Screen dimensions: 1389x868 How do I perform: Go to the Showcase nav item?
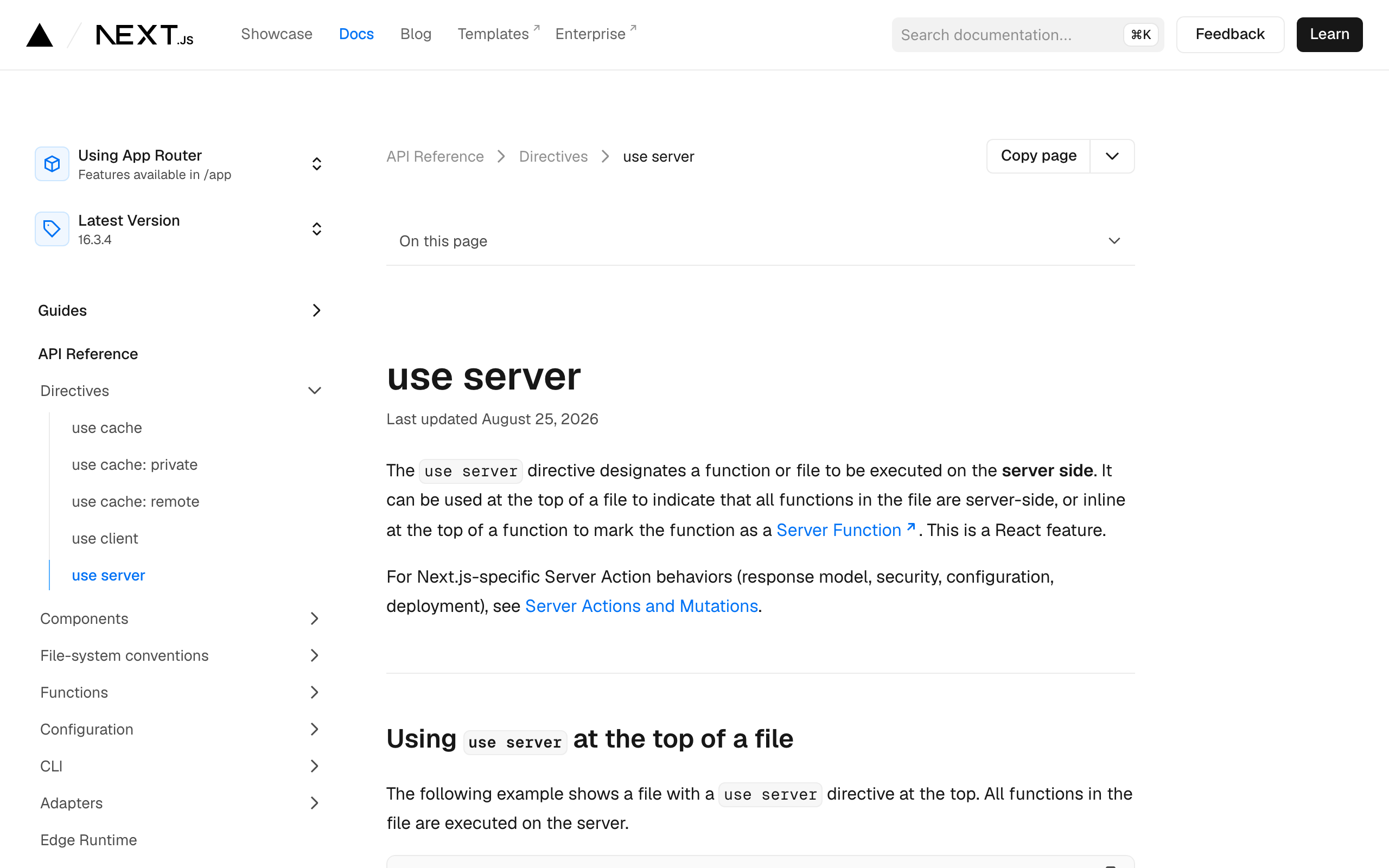click(x=277, y=34)
